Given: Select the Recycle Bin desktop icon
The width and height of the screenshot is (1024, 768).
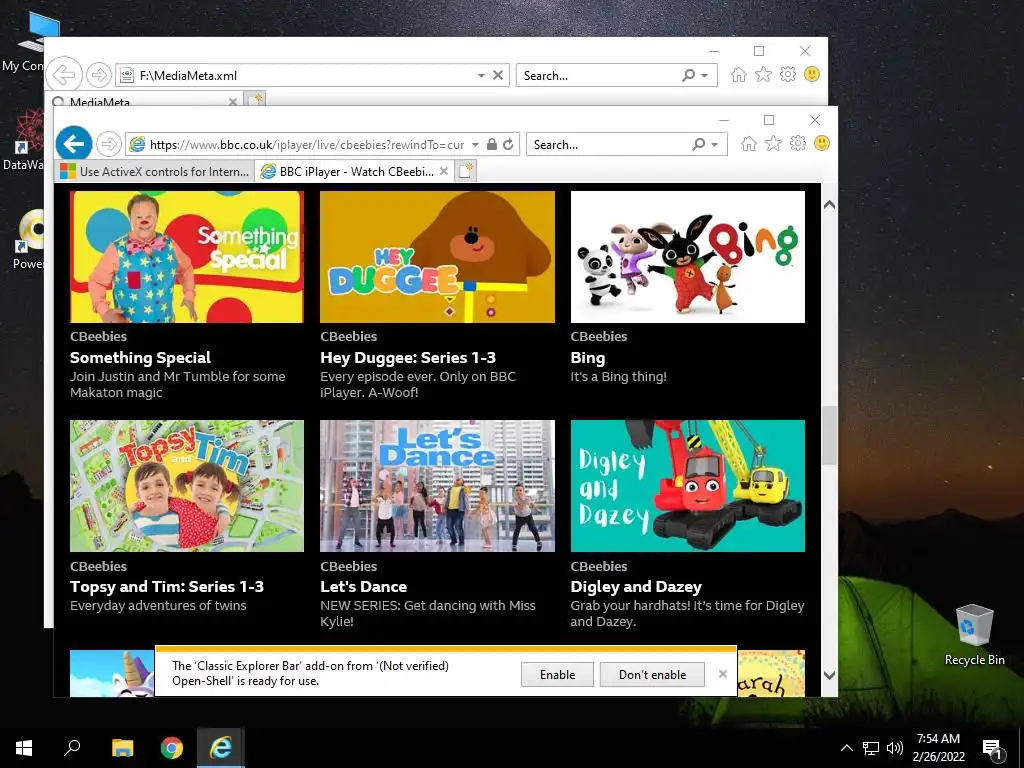Looking at the screenshot, I should tap(974, 635).
